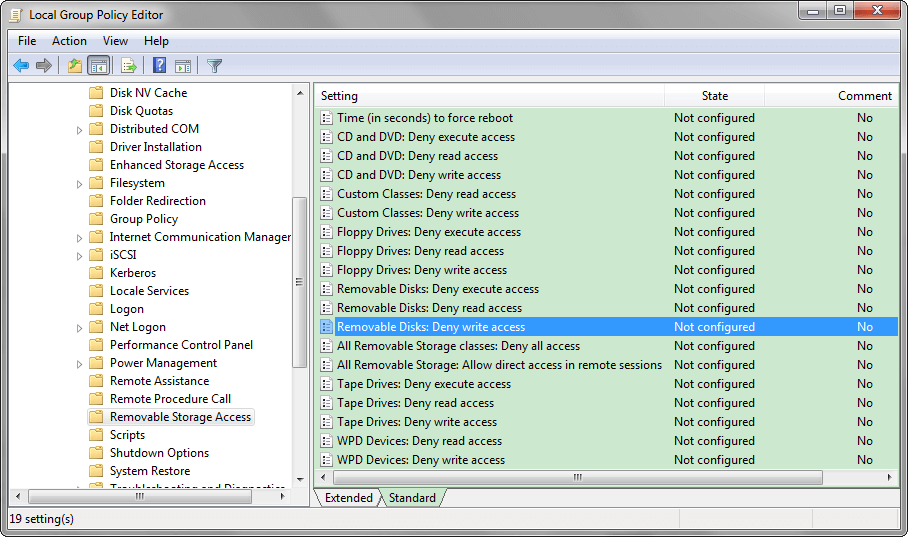Select the Driver Installation tree item
The image size is (908, 537).
(x=156, y=147)
